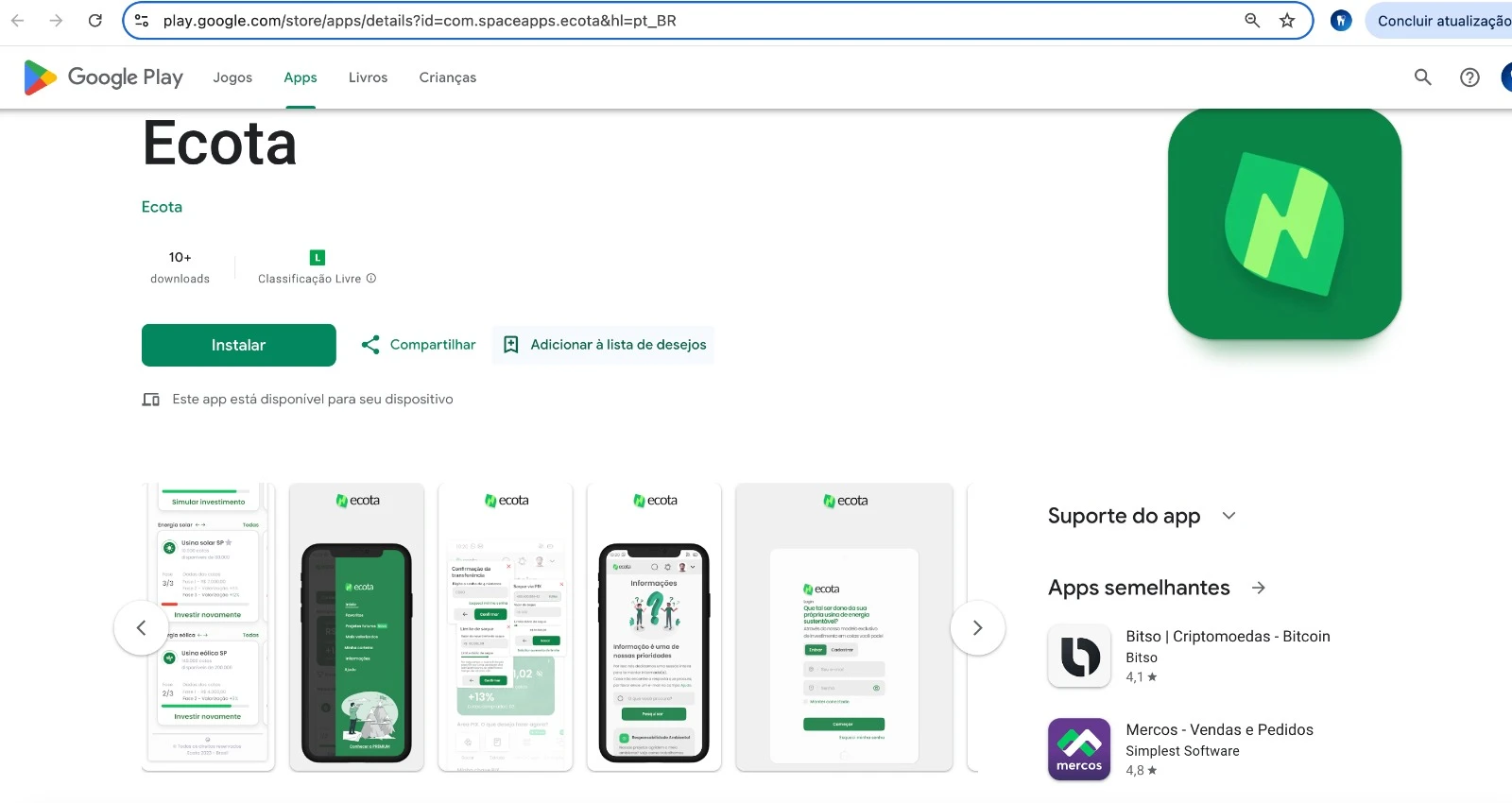Click the Simplest Software developer name

[x=1182, y=751]
